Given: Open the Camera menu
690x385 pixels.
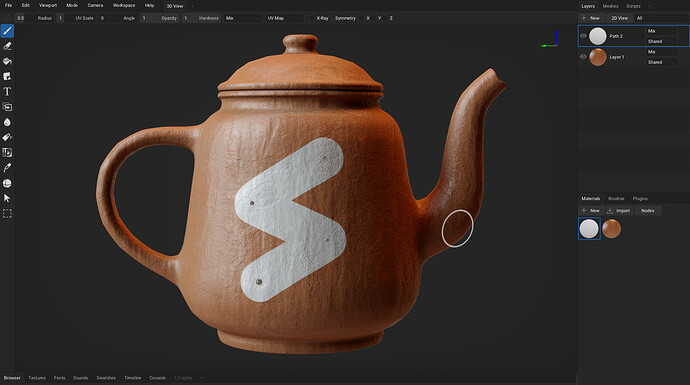Looking at the screenshot, I should tap(95, 5).
